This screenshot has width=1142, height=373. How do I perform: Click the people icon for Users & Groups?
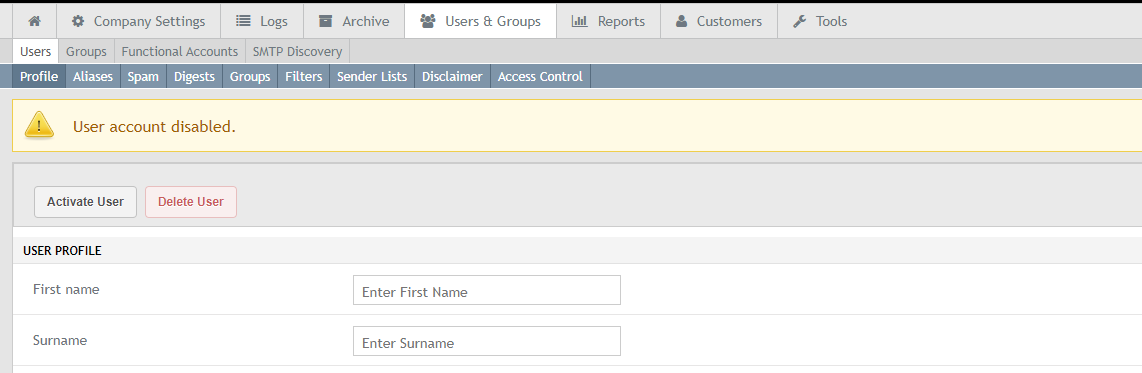click(x=428, y=21)
